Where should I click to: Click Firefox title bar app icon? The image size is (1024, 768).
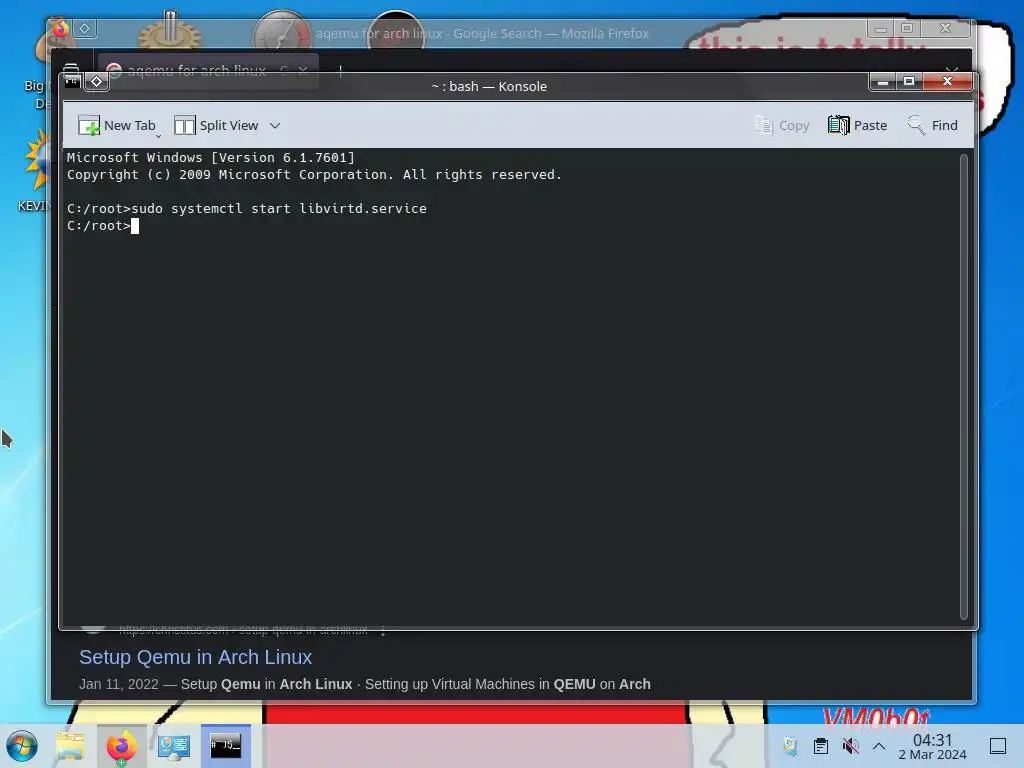tap(61, 29)
